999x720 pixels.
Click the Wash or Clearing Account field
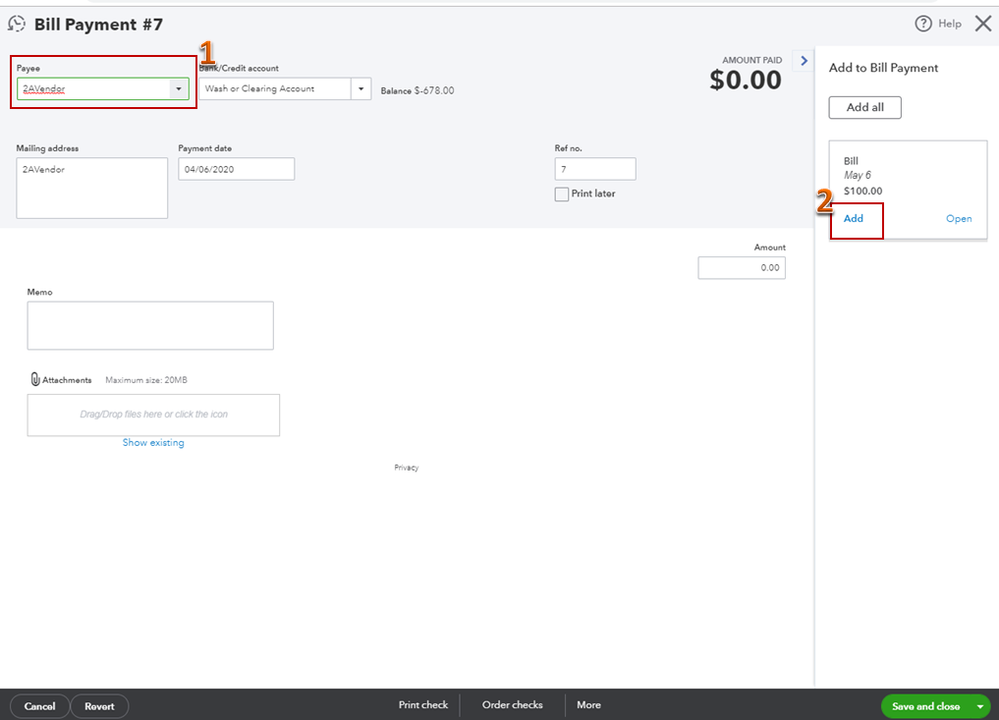[x=275, y=89]
